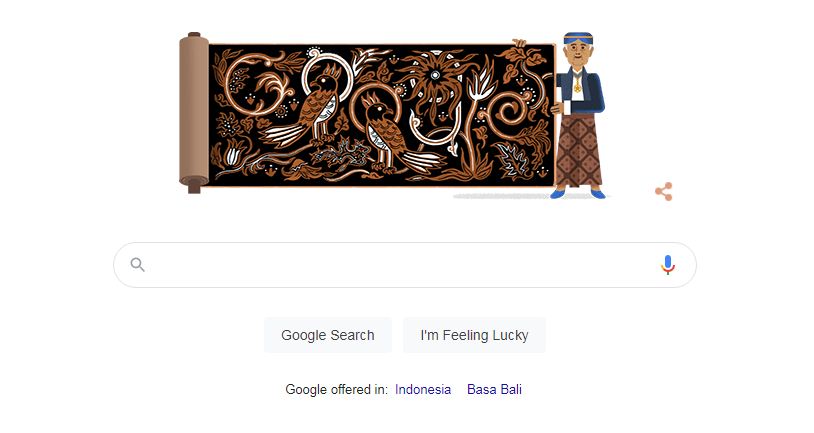814x433 pixels.
Task: Share the Google Doodle via share icon
Action: (x=664, y=192)
